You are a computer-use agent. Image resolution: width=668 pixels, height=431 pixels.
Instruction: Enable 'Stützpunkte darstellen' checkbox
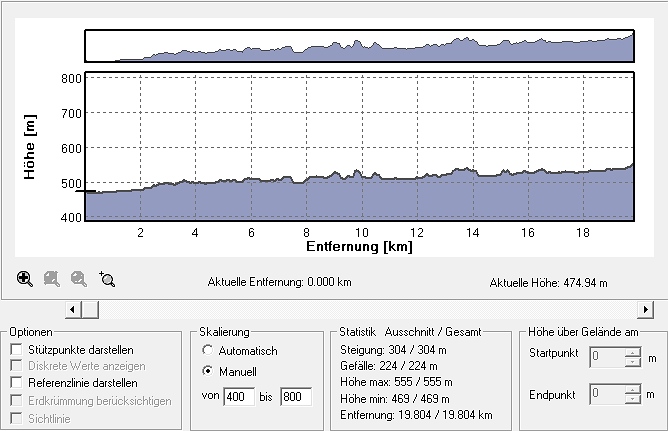click(x=15, y=348)
